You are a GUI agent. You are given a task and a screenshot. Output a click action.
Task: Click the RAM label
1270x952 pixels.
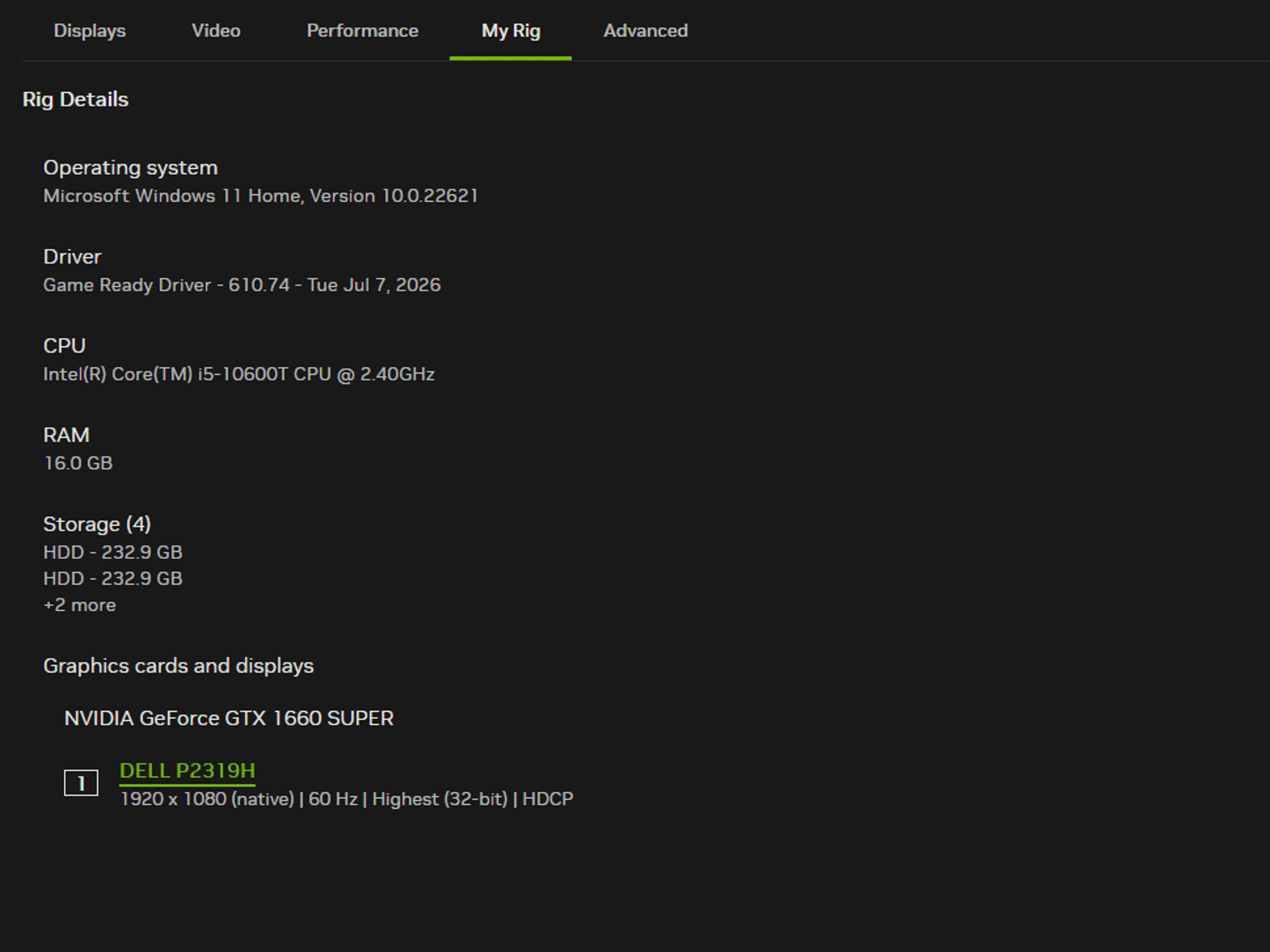click(66, 435)
